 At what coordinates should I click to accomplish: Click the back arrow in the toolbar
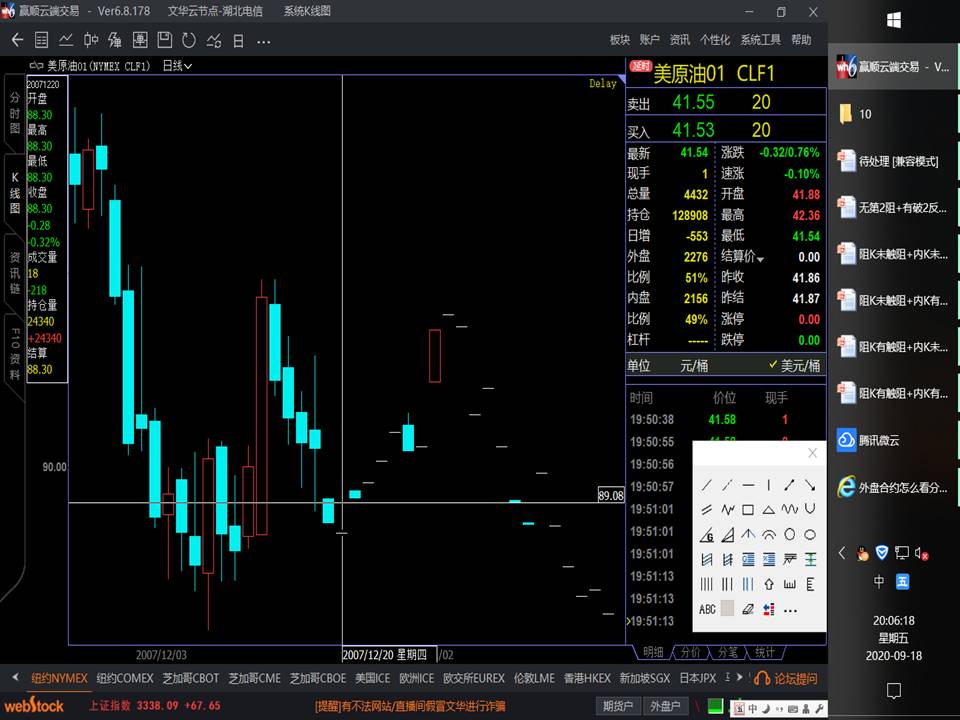point(17,40)
